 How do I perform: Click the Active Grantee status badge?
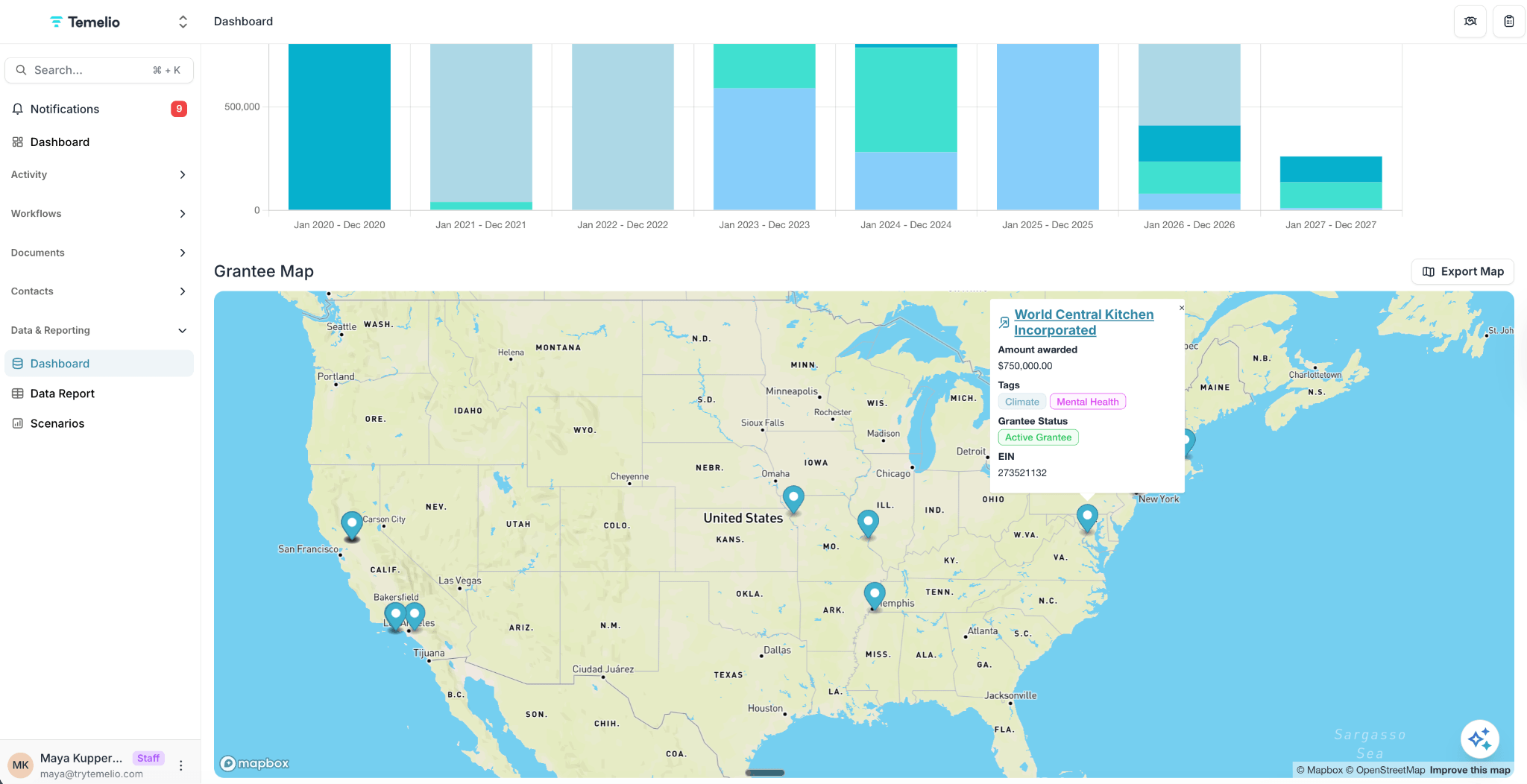pos(1038,437)
